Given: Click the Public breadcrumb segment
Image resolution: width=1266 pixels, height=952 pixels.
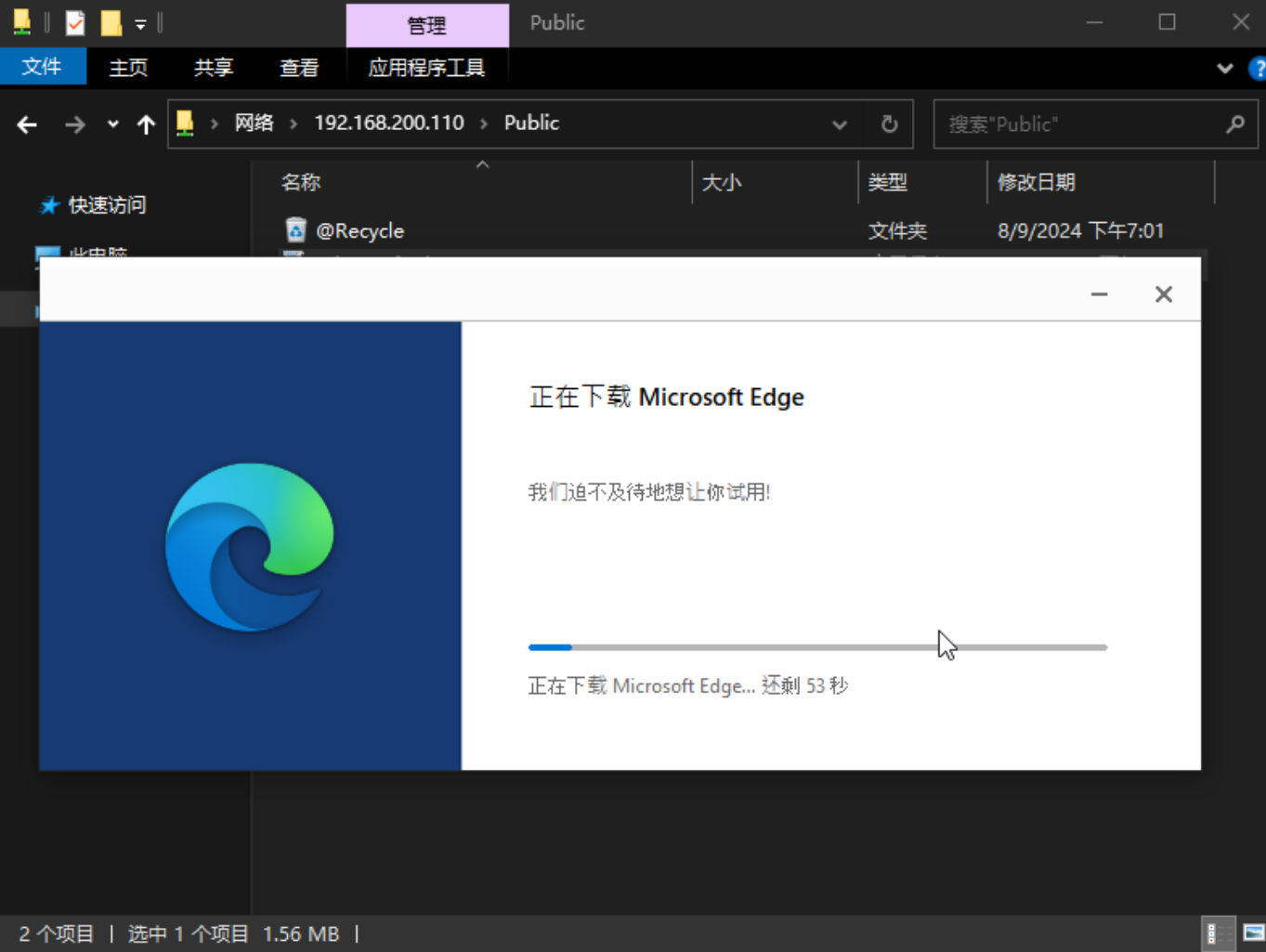Looking at the screenshot, I should click(x=531, y=123).
